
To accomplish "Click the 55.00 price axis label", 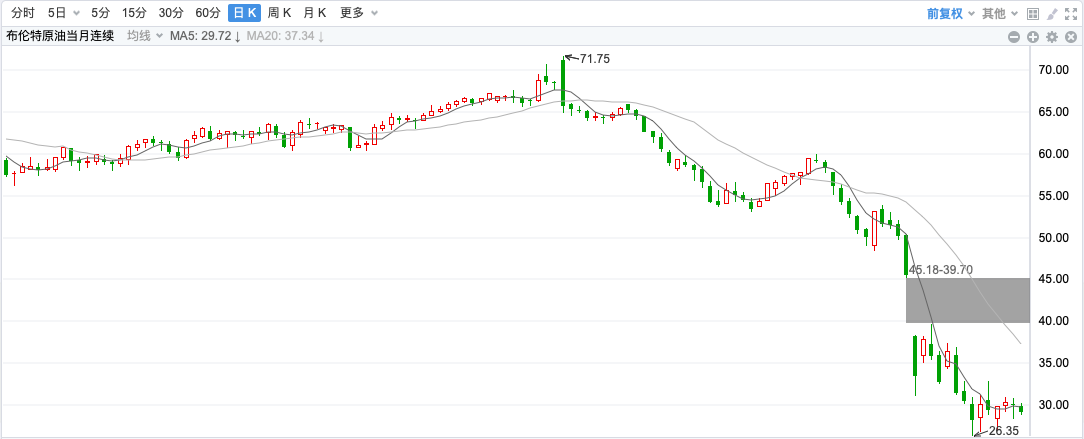I will tap(1054, 196).
